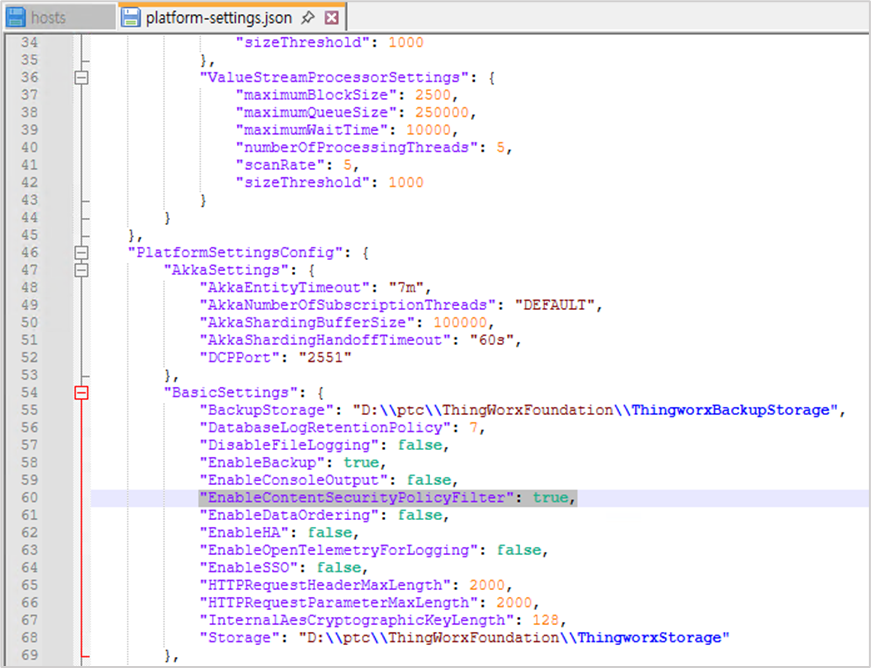Click the "60s" value of AkkaShardingHandoffTimeout
Image resolution: width=871 pixels, height=668 pixels.
click(x=491, y=340)
